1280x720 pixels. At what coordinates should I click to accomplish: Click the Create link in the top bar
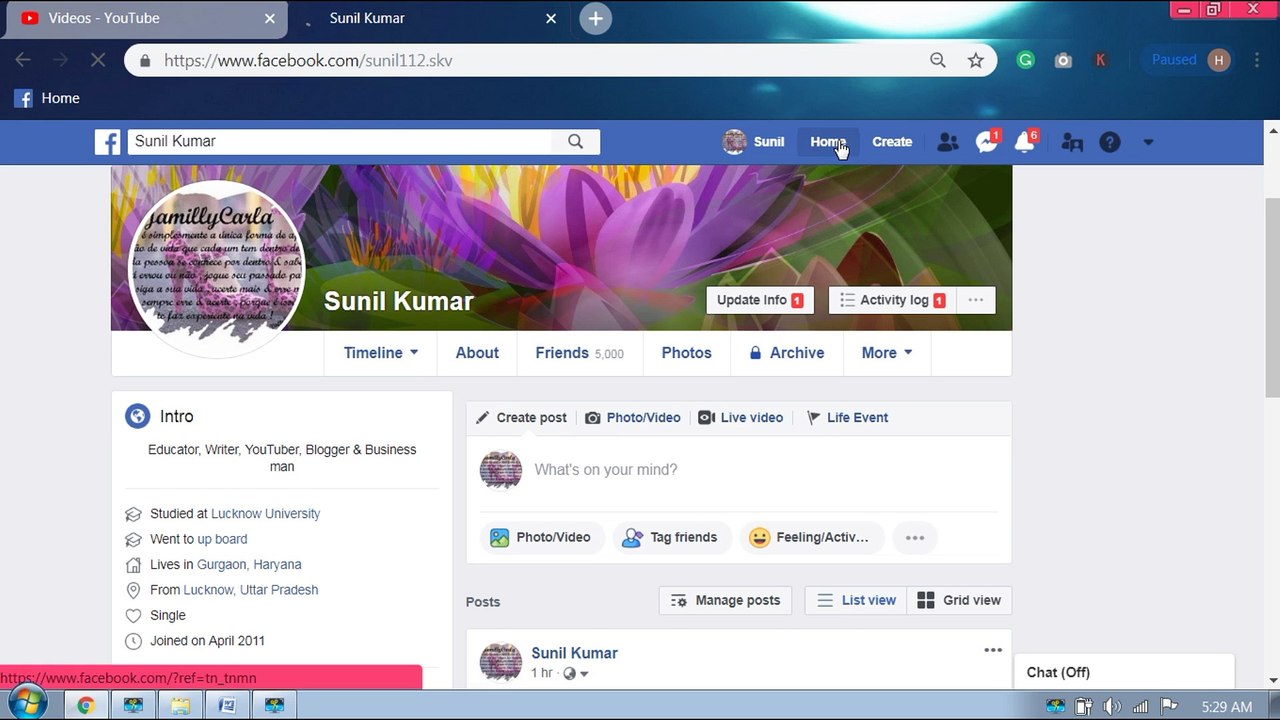tap(892, 142)
